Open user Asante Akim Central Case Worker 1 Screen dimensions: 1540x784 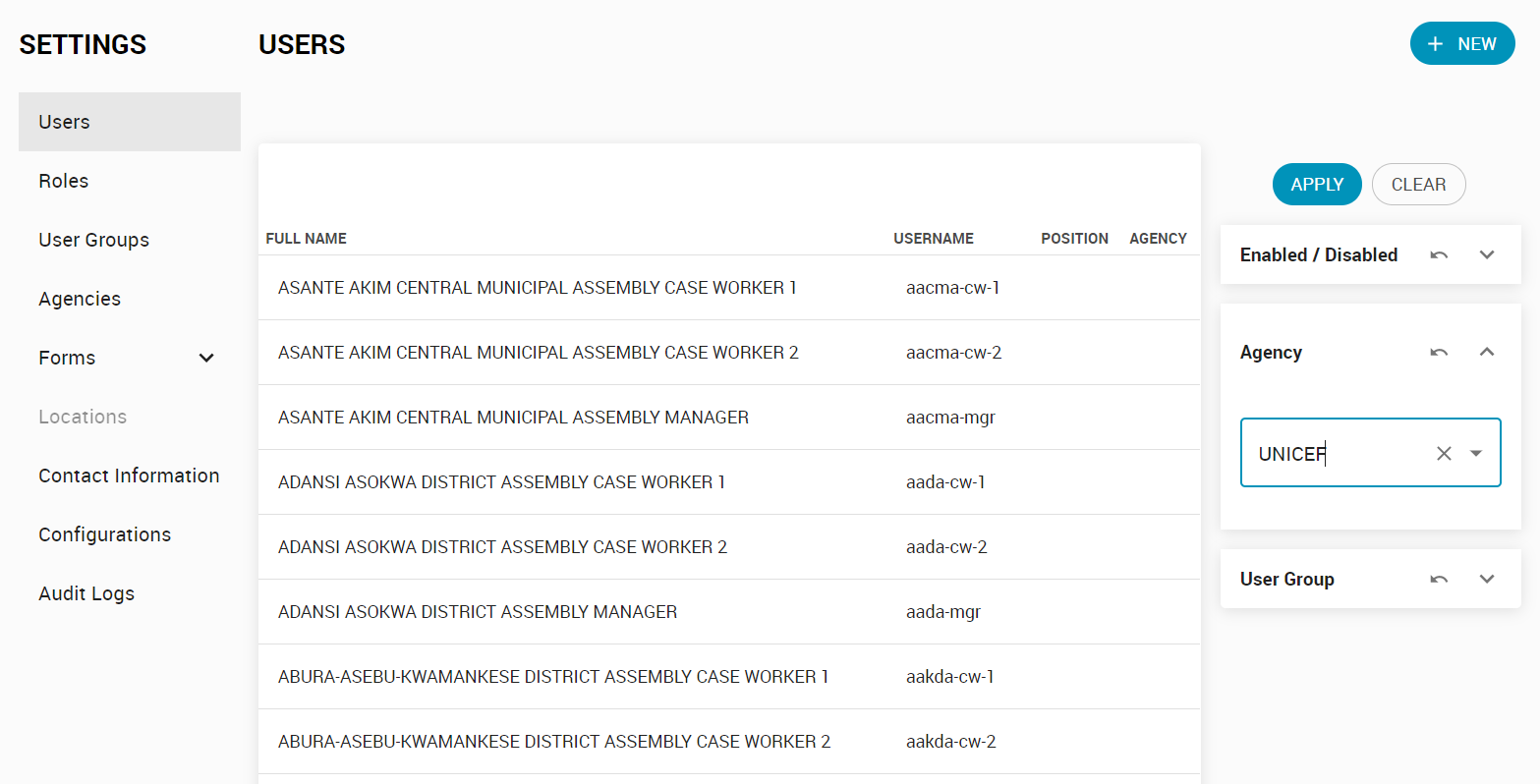pos(729,288)
